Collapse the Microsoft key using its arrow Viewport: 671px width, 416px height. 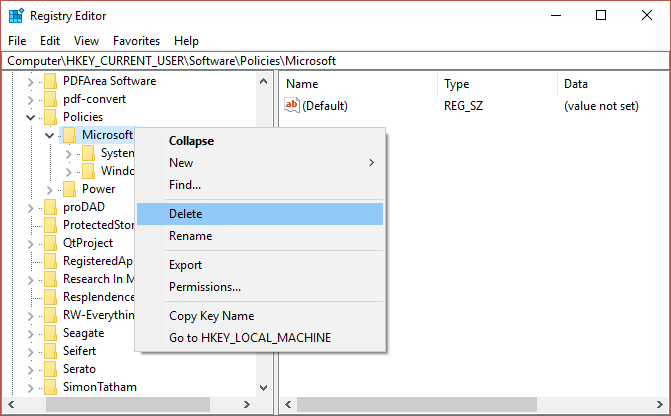click(49, 135)
